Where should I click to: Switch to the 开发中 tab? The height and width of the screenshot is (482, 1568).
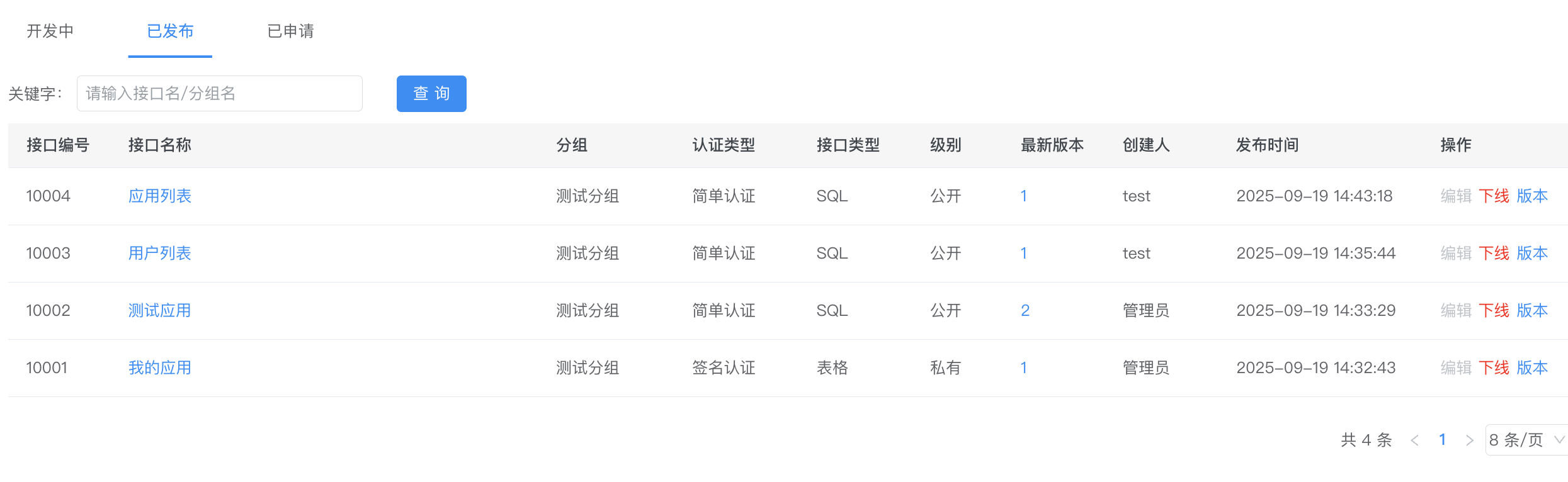(50, 31)
